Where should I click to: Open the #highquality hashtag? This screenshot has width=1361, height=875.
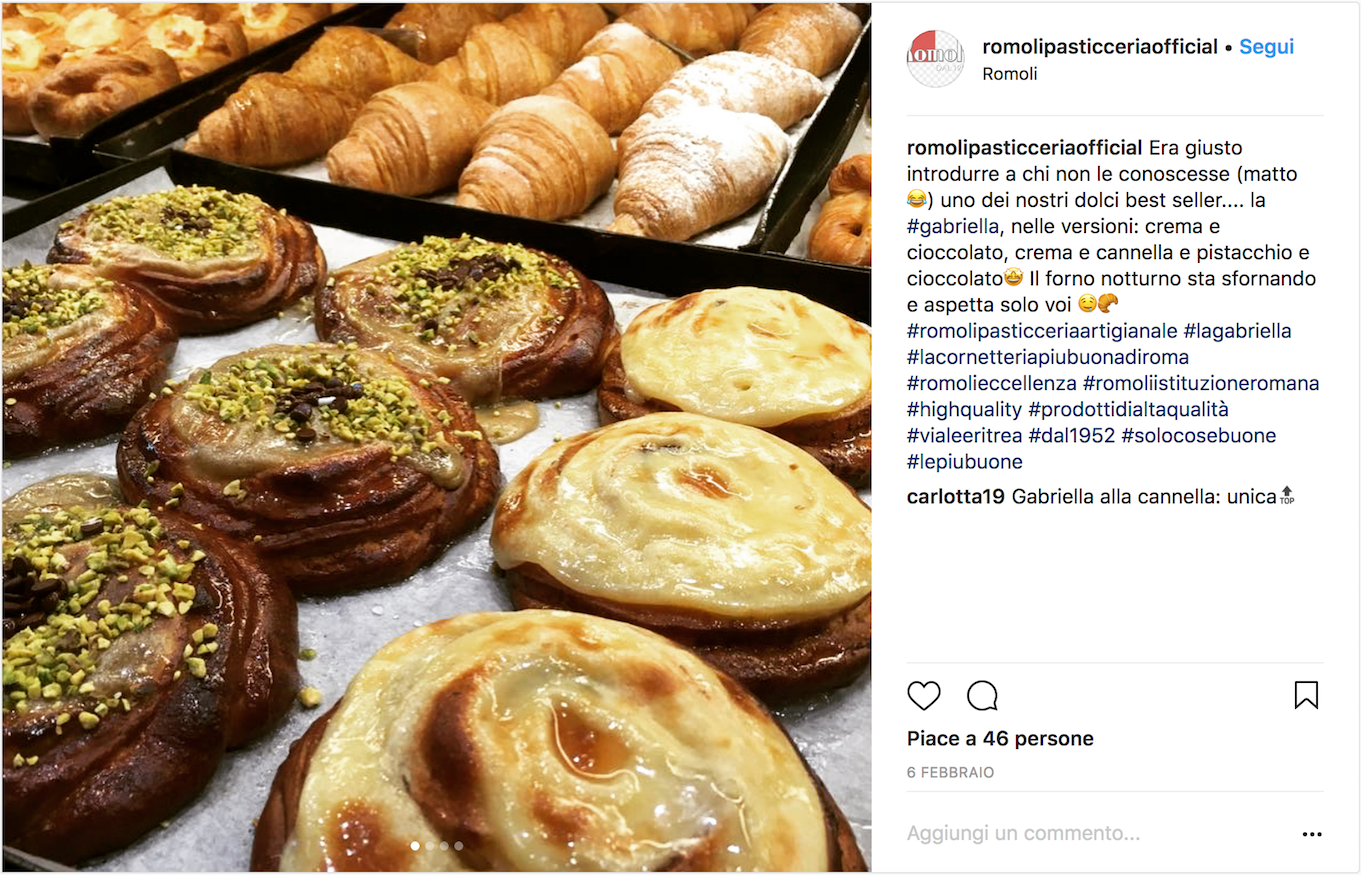(x=964, y=409)
